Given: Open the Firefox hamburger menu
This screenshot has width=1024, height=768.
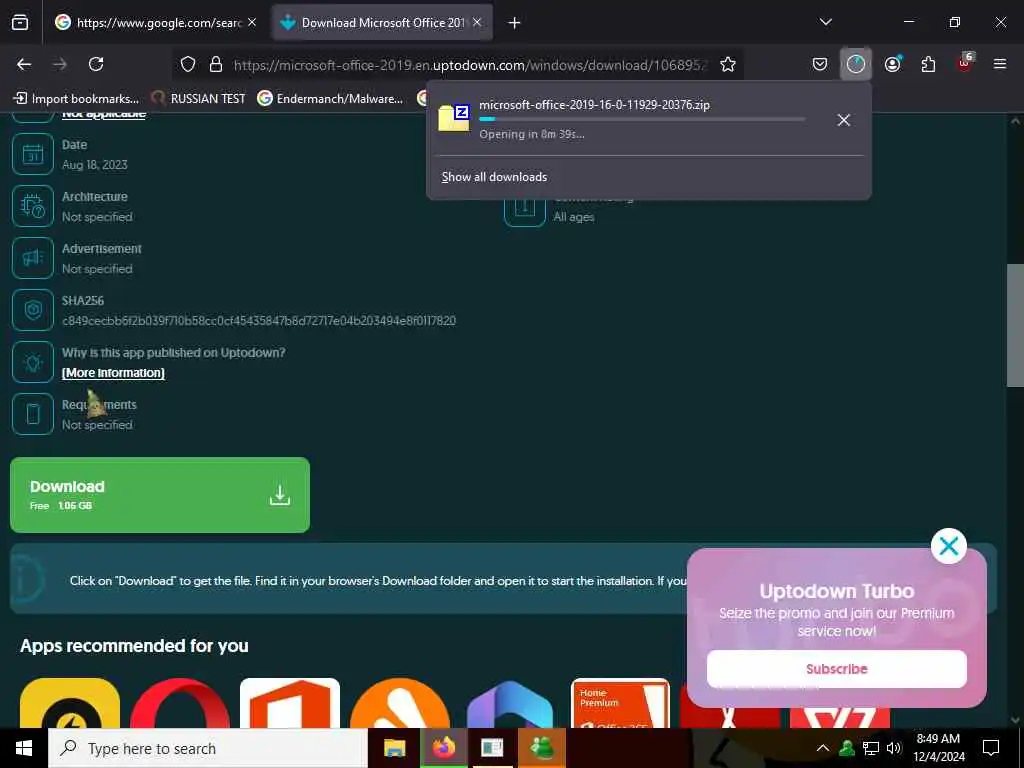Looking at the screenshot, I should 1000,64.
